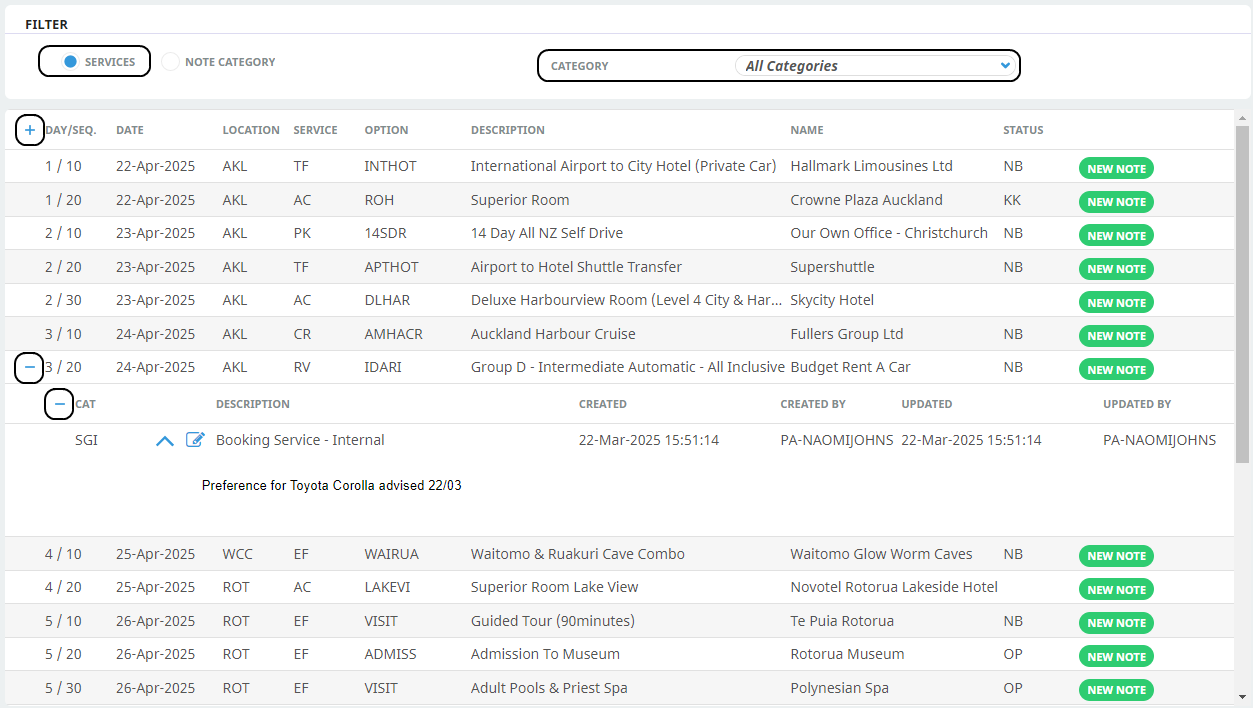Create new note for Skycity Hotel
Screen dimensions: 1253x708
[1116, 303]
